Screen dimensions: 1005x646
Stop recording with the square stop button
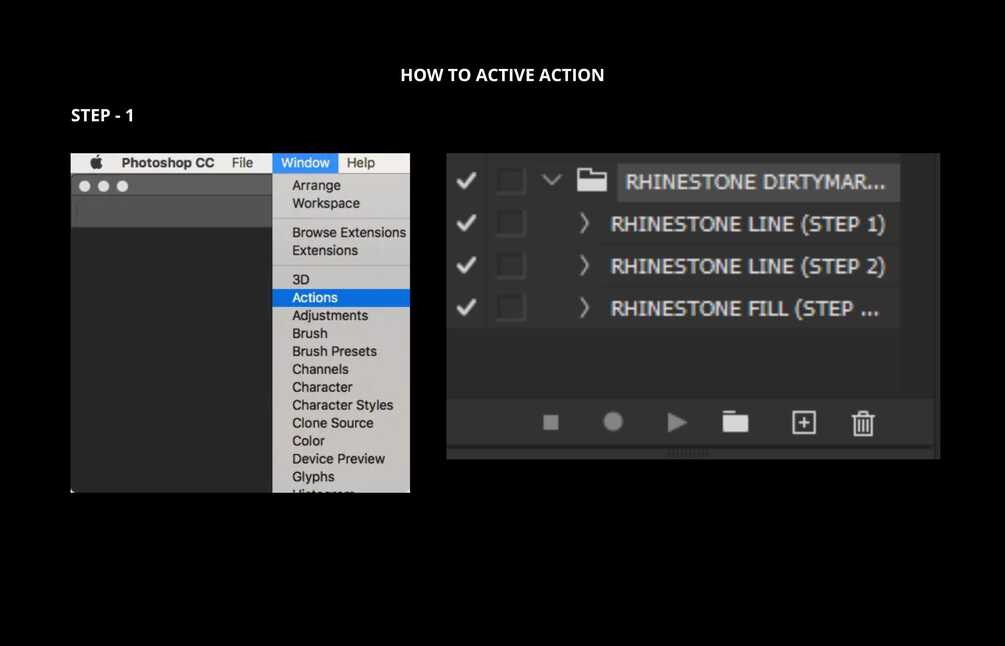point(551,422)
